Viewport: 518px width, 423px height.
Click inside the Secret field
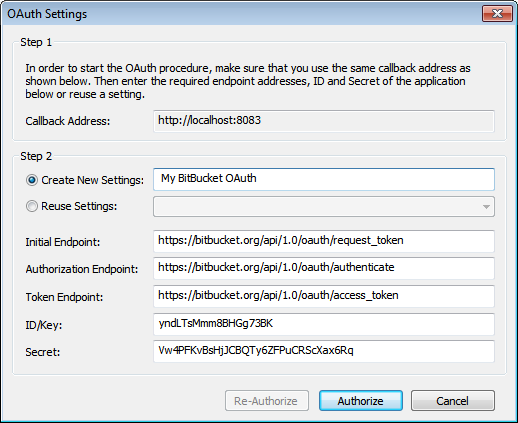coord(324,351)
